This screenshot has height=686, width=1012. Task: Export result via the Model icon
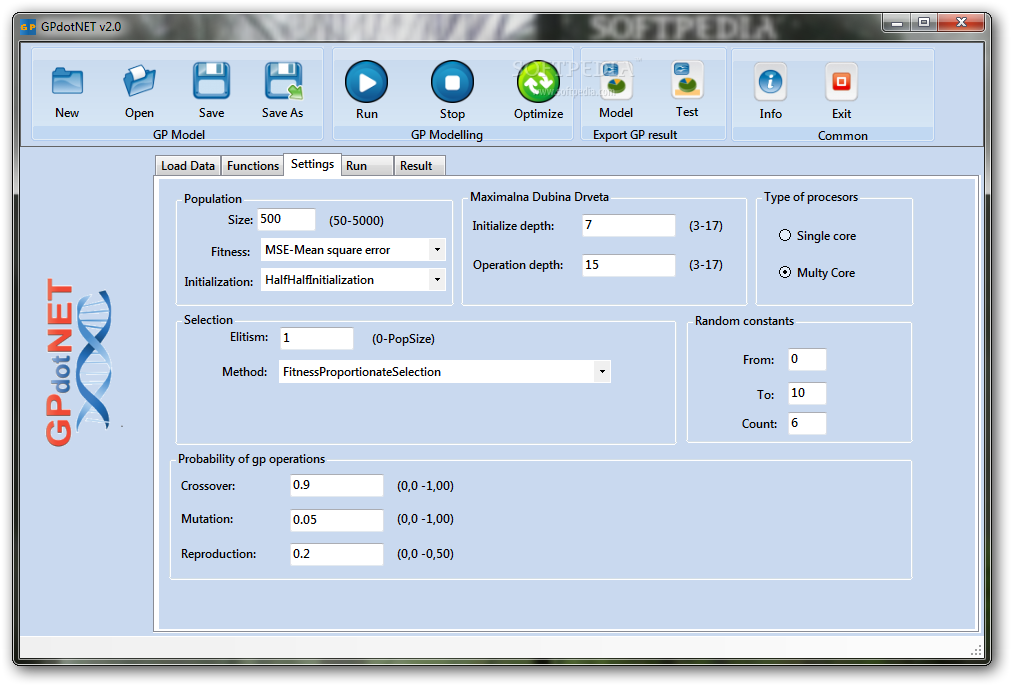coord(616,81)
